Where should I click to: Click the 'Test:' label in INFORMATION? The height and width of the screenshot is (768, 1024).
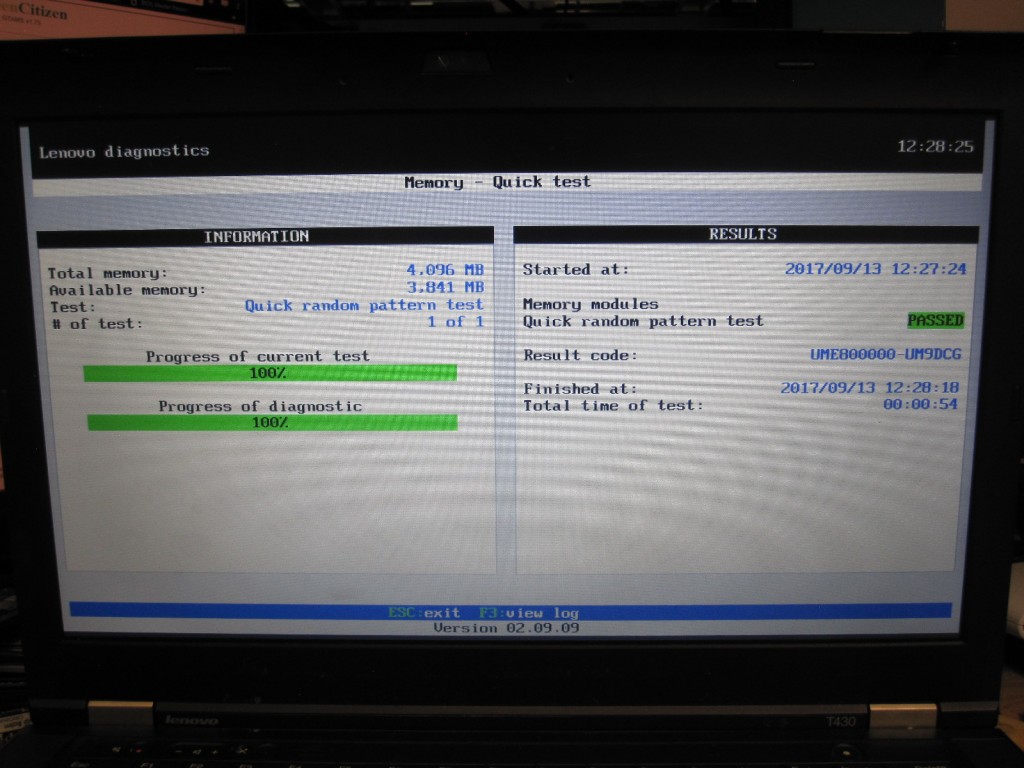click(72, 307)
